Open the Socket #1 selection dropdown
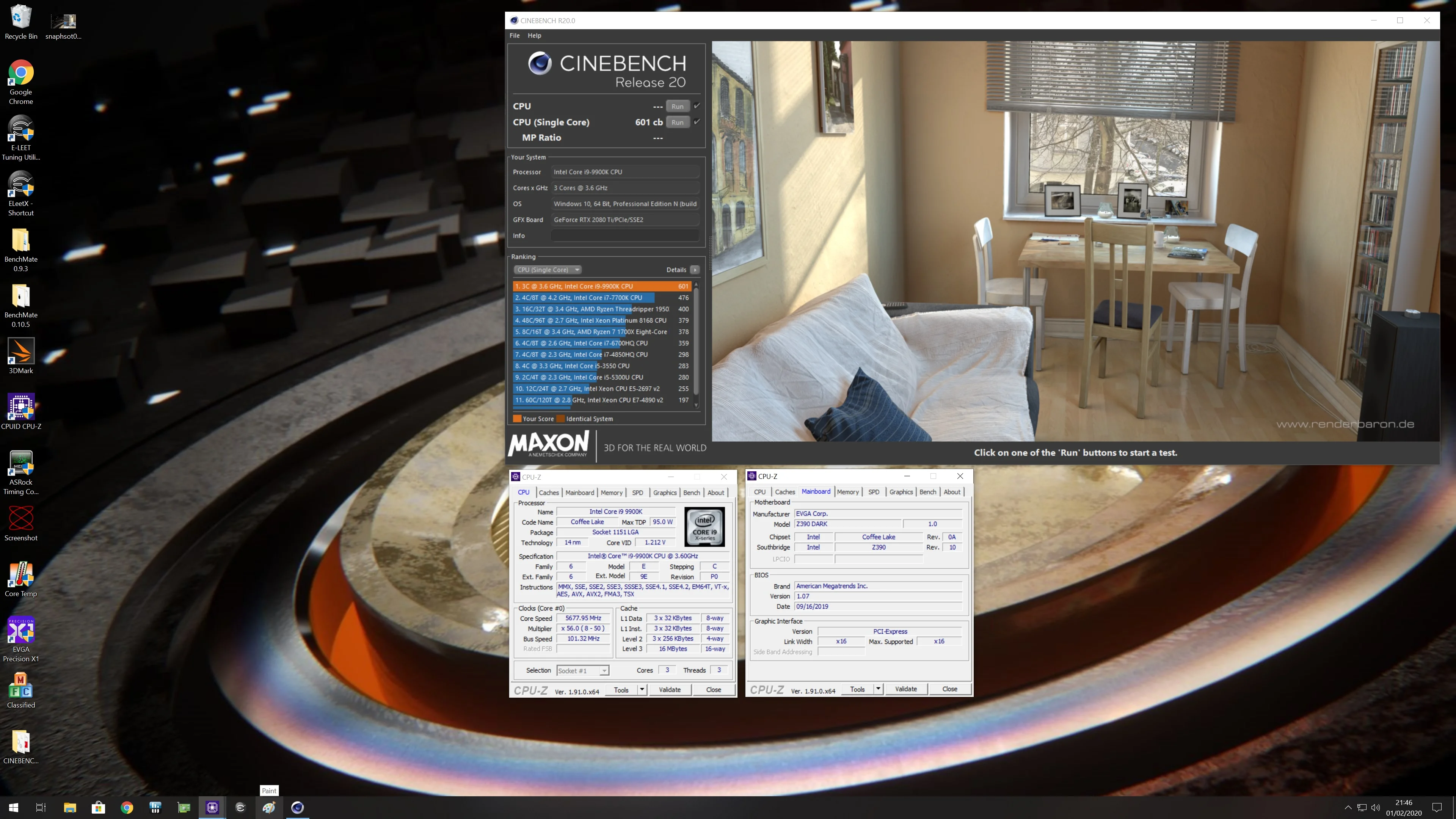The height and width of the screenshot is (819, 1456). pos(582,670)
